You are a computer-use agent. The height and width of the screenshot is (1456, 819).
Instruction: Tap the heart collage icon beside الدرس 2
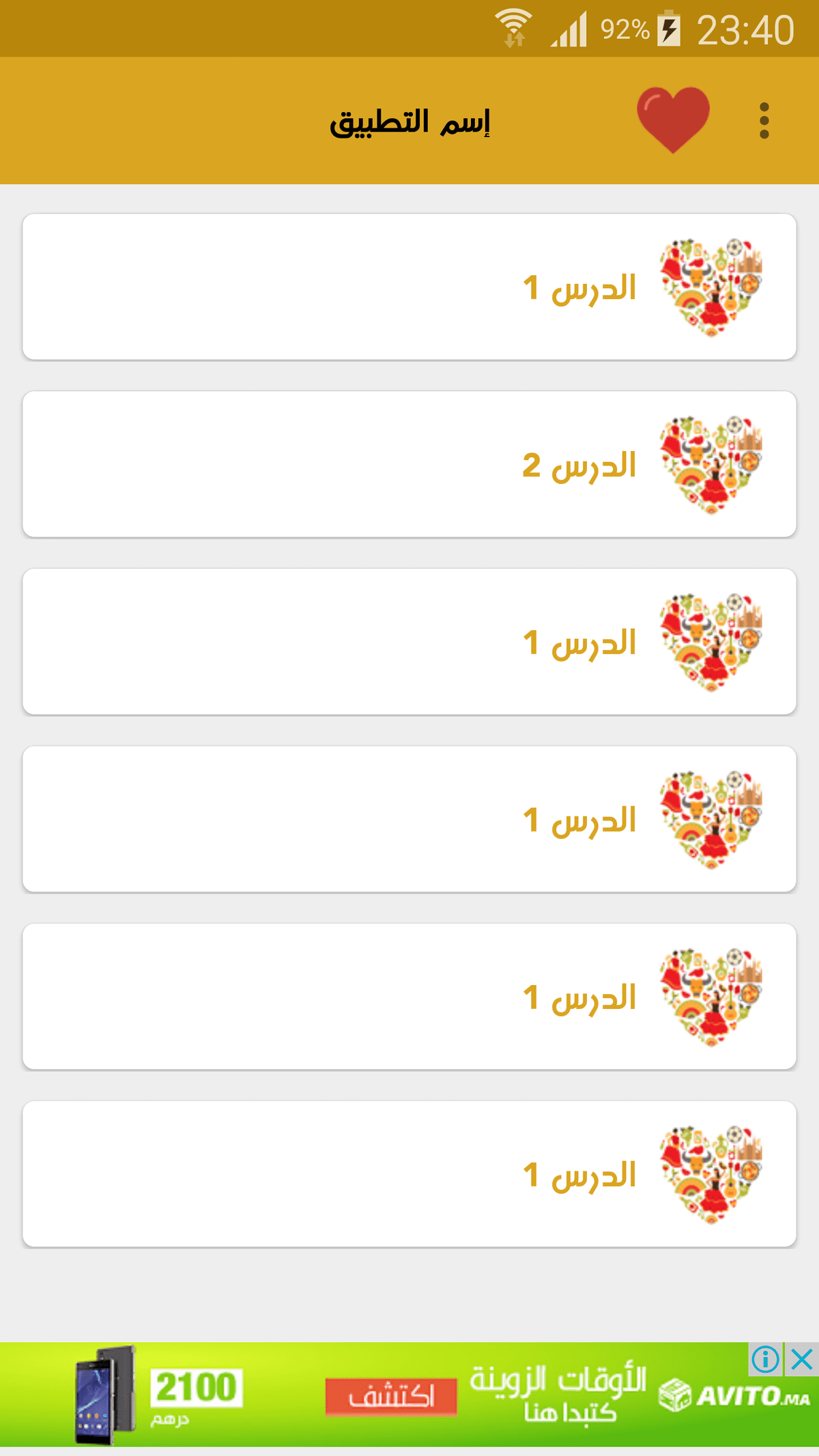pos(710,464)
